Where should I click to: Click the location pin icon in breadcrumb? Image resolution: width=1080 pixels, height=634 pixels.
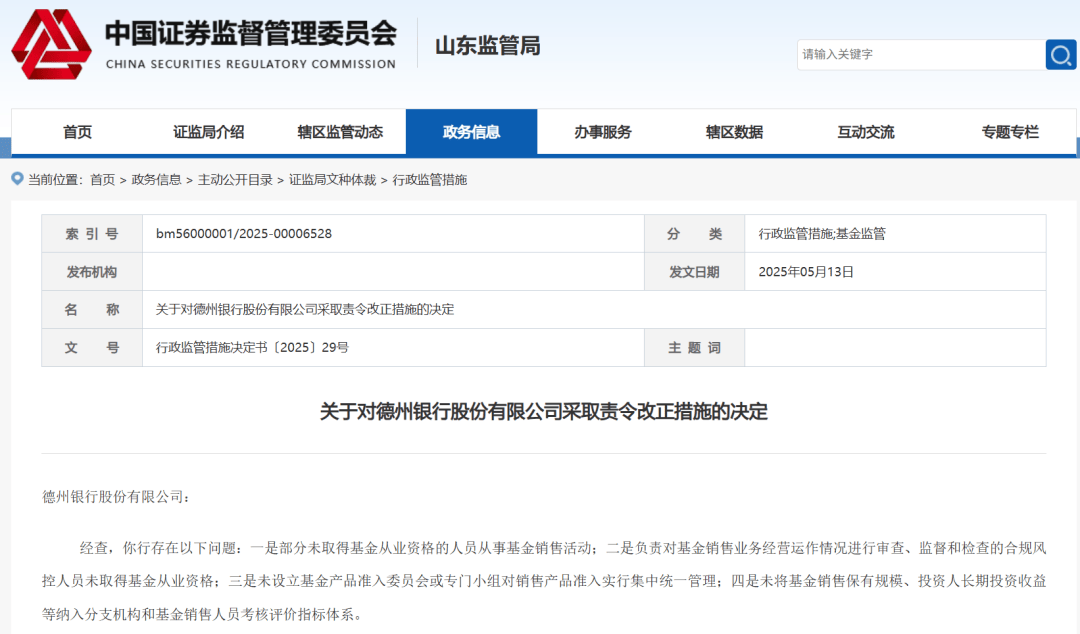17,179
